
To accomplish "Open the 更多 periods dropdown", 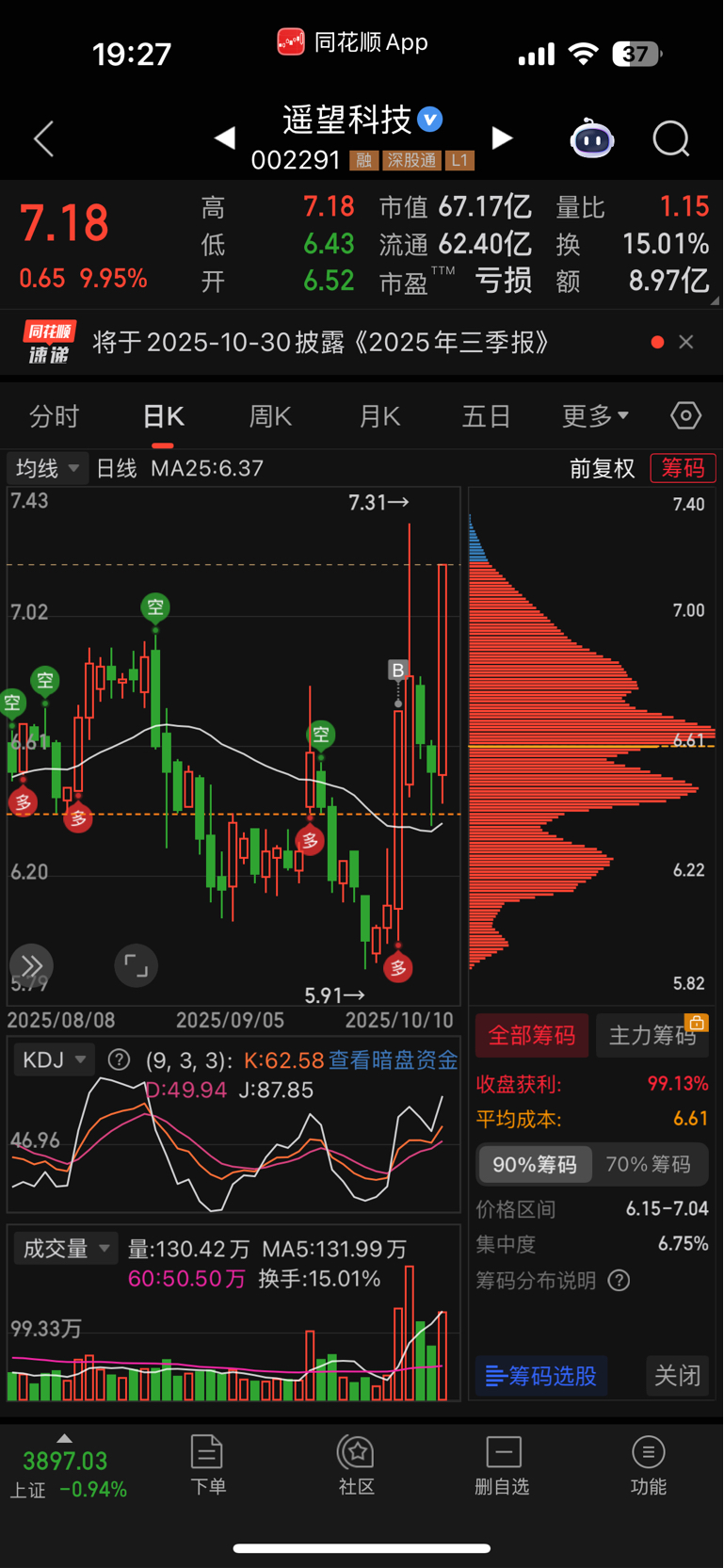I will click(595, 416).
